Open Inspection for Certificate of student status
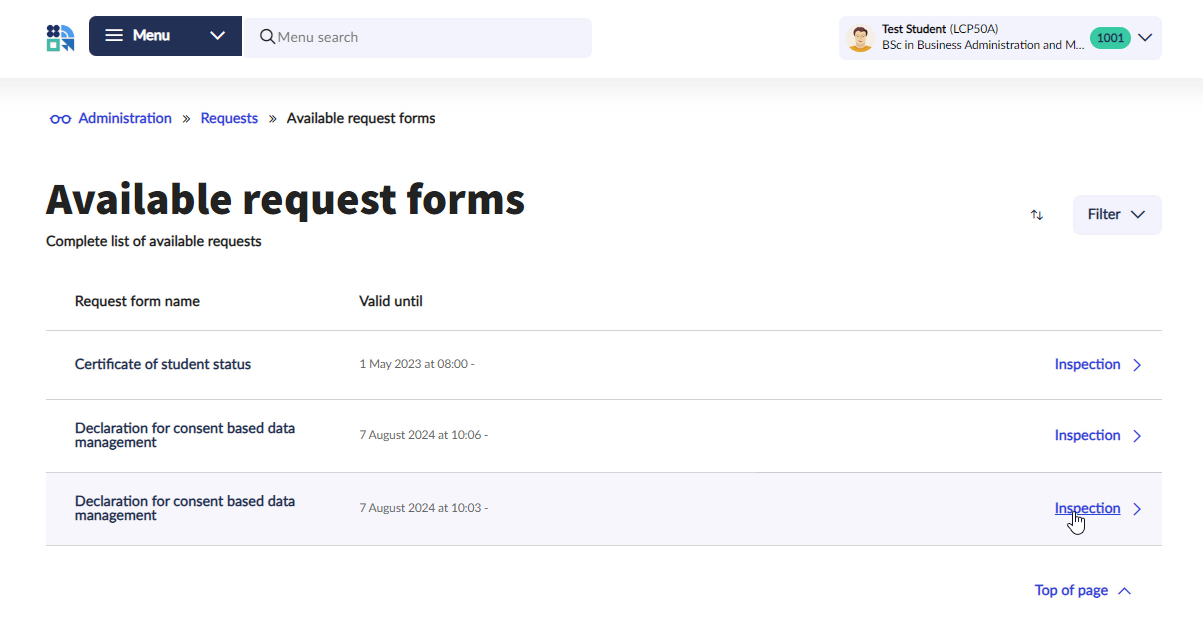 point(1087,365)
